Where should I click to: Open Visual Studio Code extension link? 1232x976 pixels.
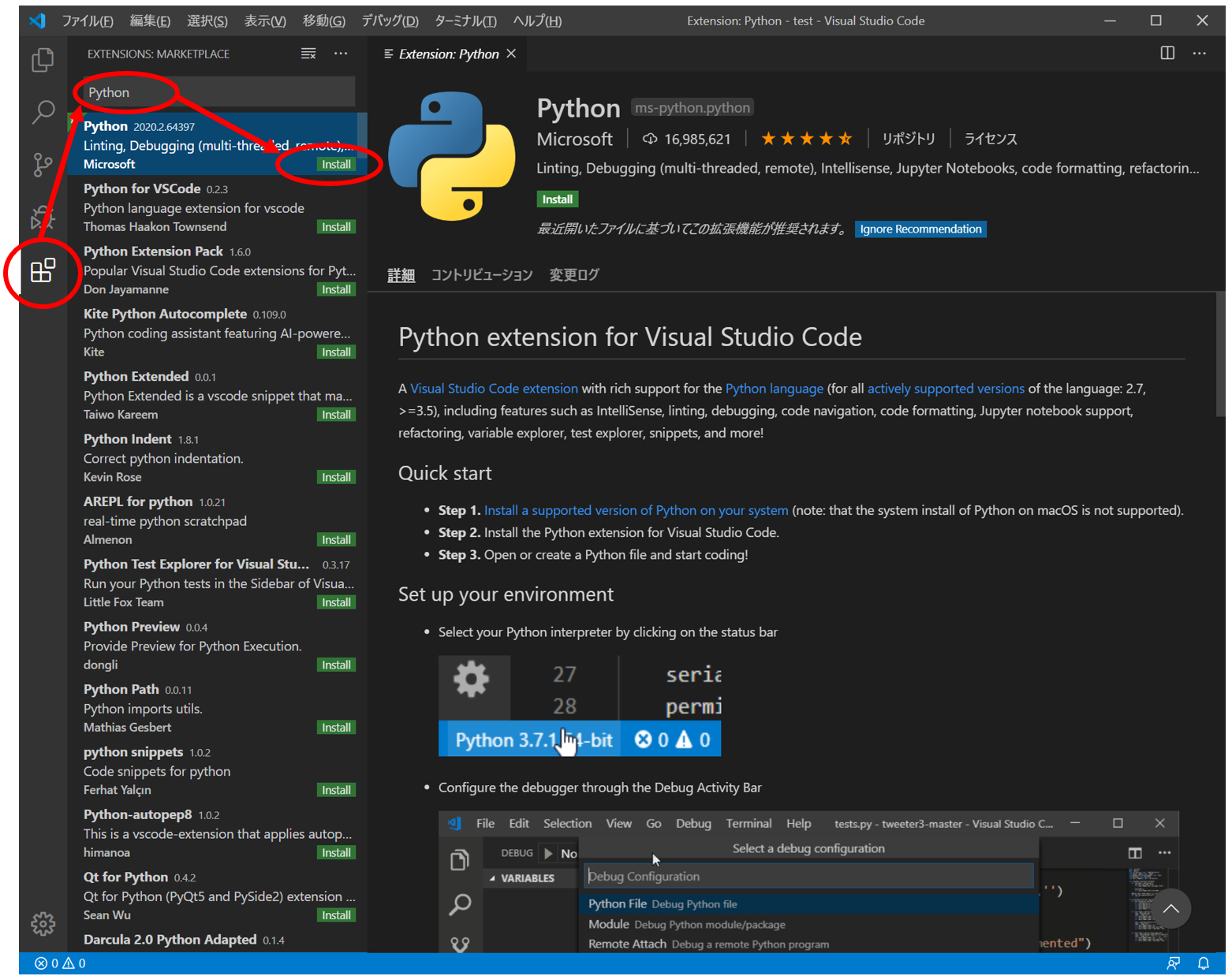point(494,388)
